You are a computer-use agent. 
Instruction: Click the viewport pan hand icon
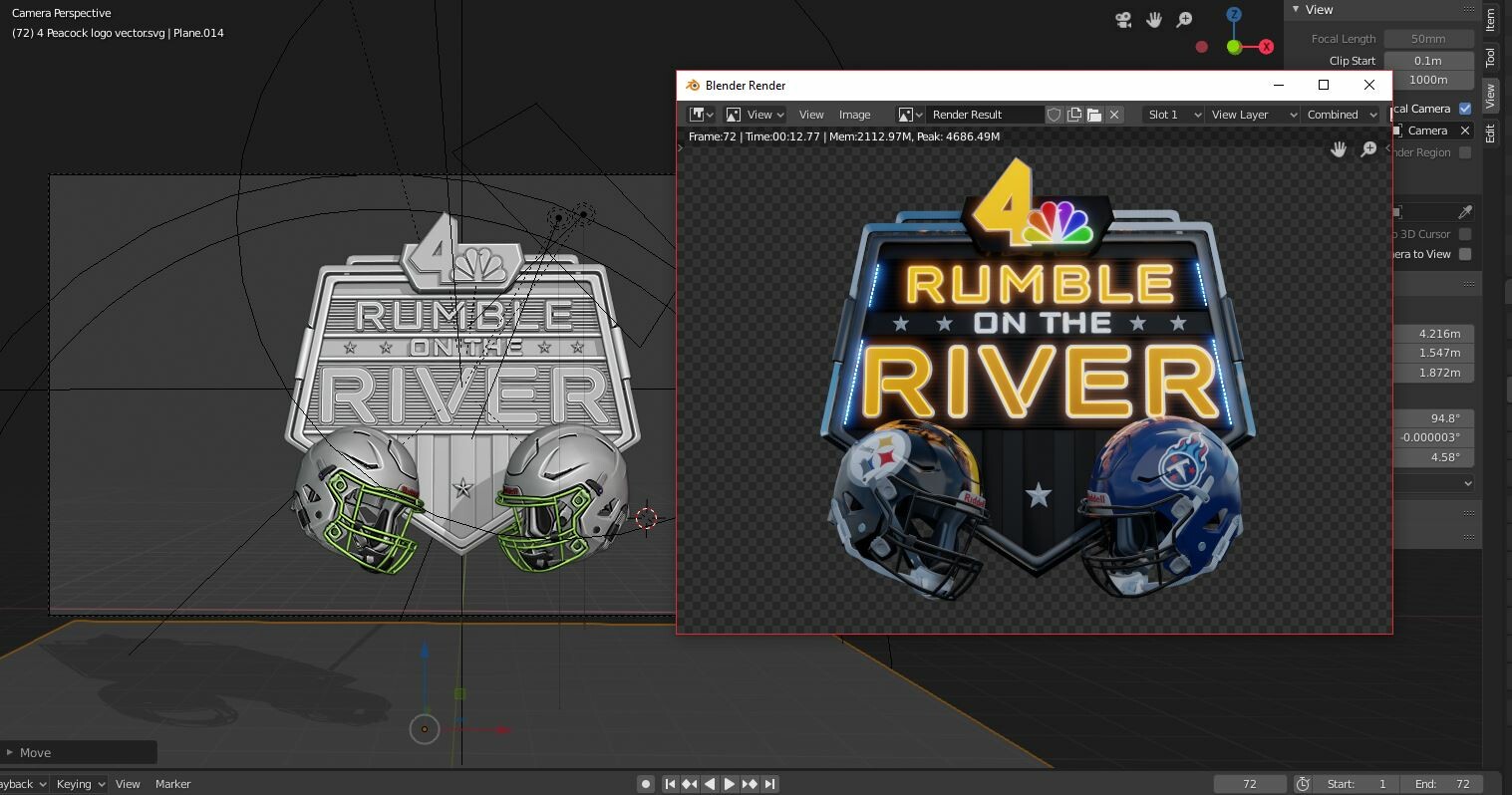click(x=1154, y=20)
